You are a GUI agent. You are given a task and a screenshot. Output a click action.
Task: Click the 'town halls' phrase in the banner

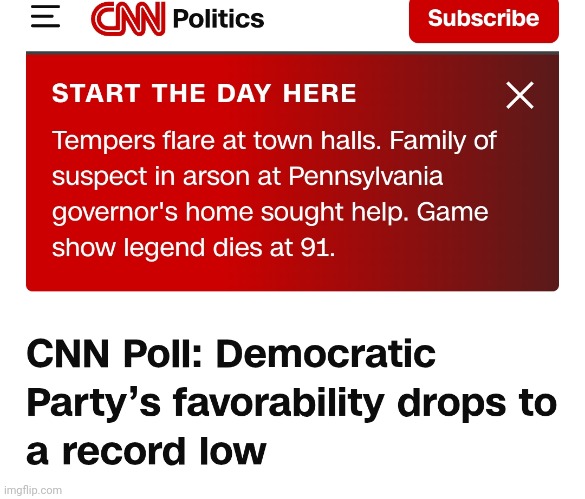(317, 140)
